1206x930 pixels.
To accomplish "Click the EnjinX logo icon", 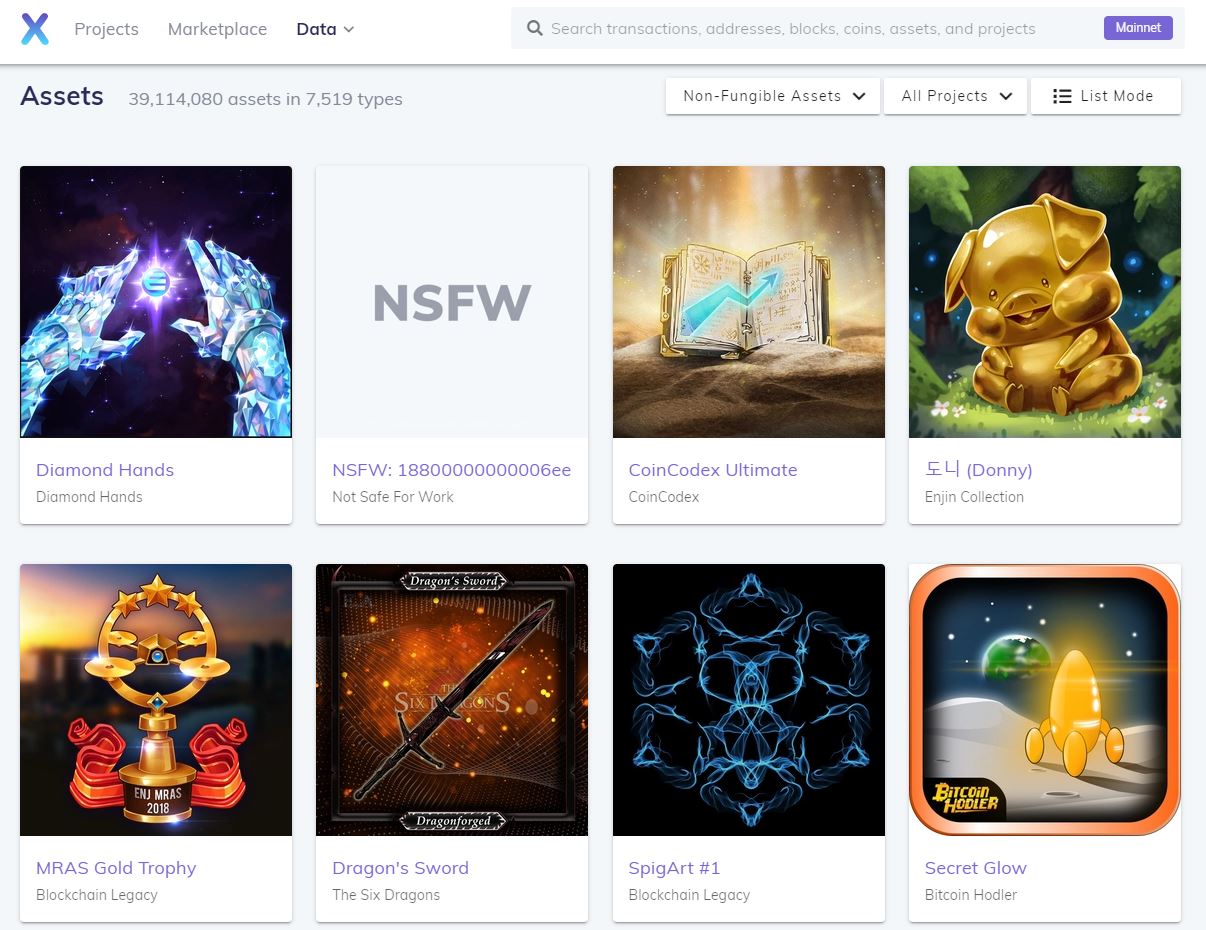I will point(35,29).
